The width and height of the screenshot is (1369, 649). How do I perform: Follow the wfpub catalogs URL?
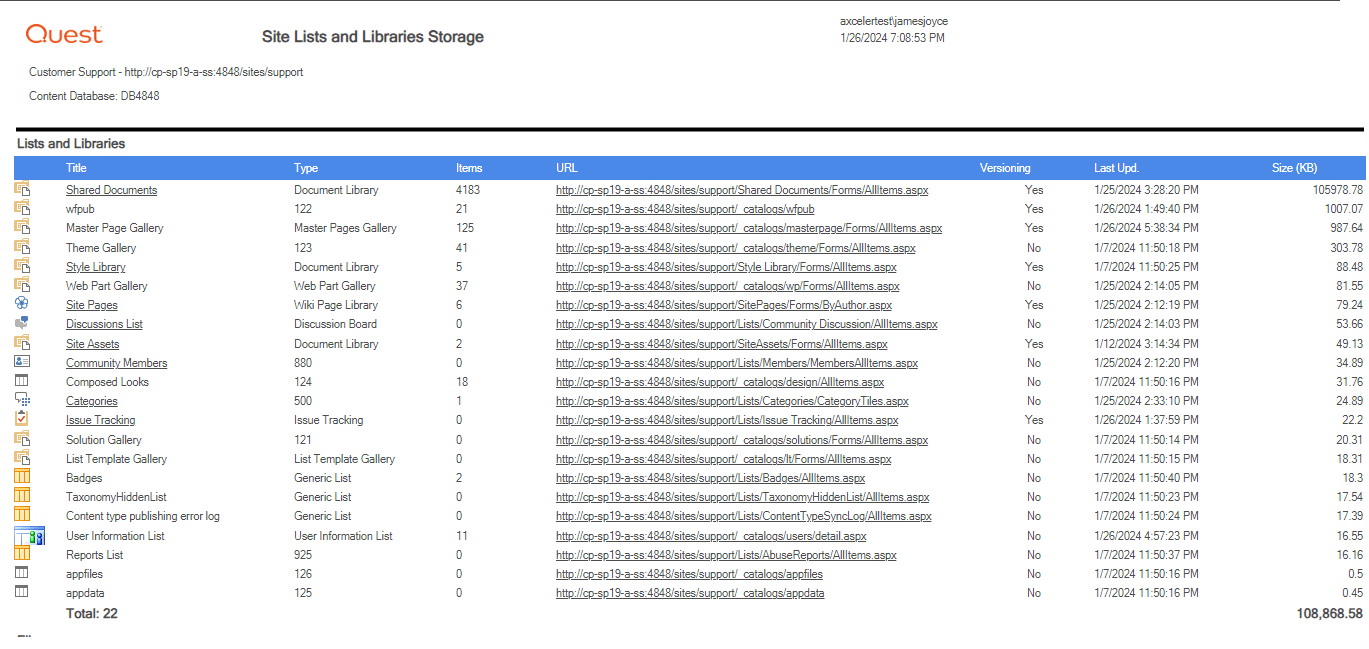[x=688, y=208]
